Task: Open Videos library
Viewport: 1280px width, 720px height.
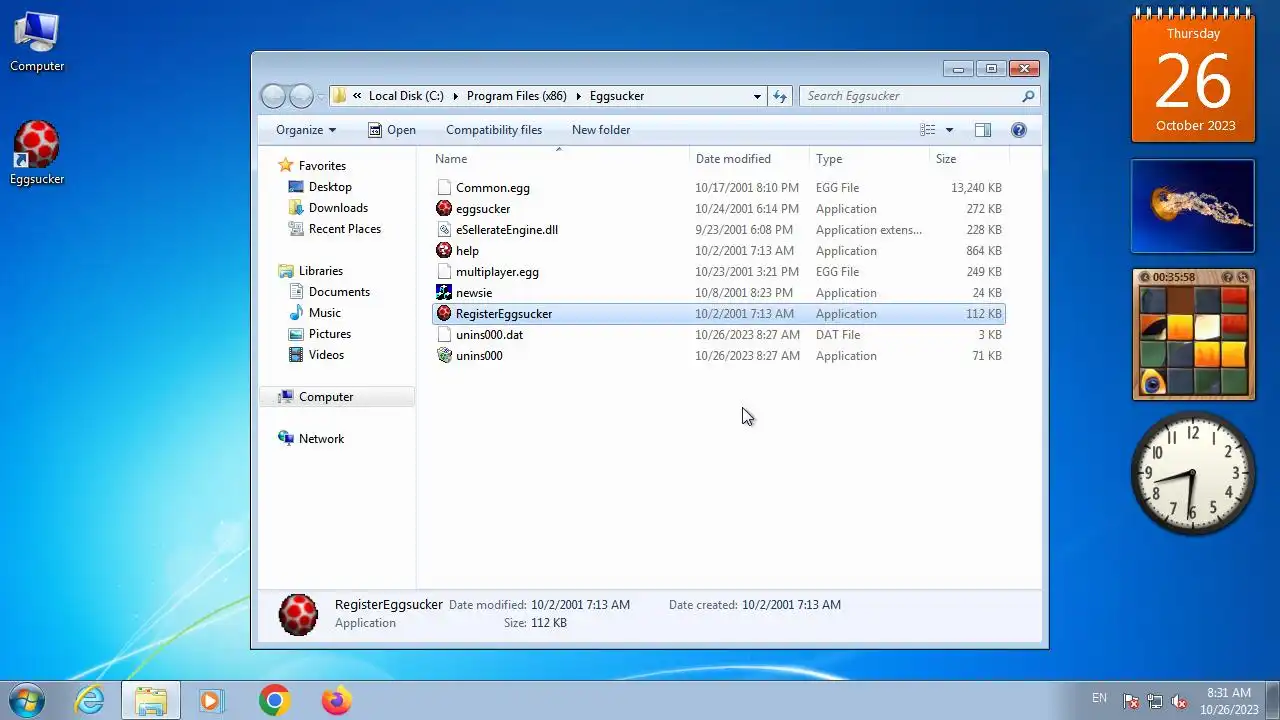Action: pyautogui.click(x=326, y=354)
